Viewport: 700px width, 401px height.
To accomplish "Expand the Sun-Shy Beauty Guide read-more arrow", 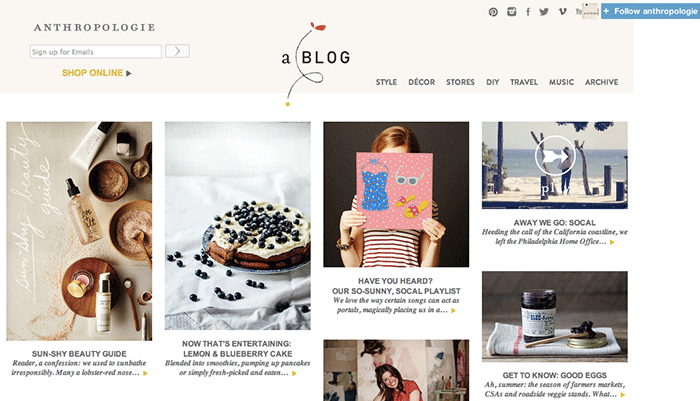I will click(x=145, y=373).
